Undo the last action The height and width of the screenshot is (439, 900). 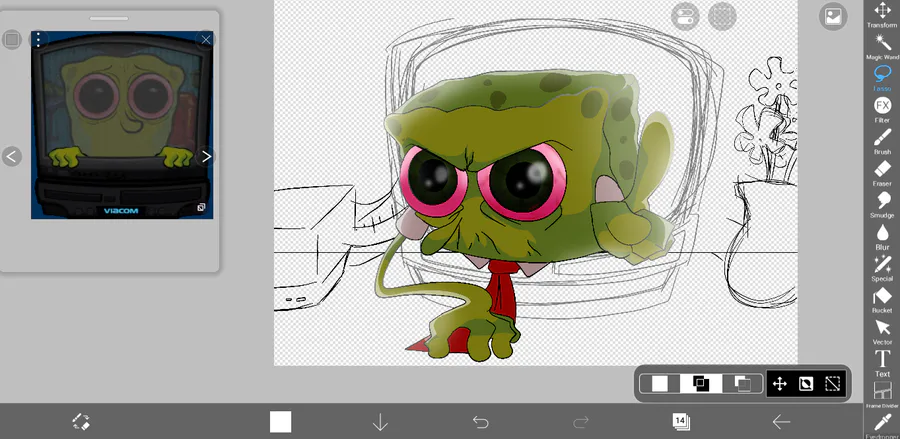tap(480, 422)
